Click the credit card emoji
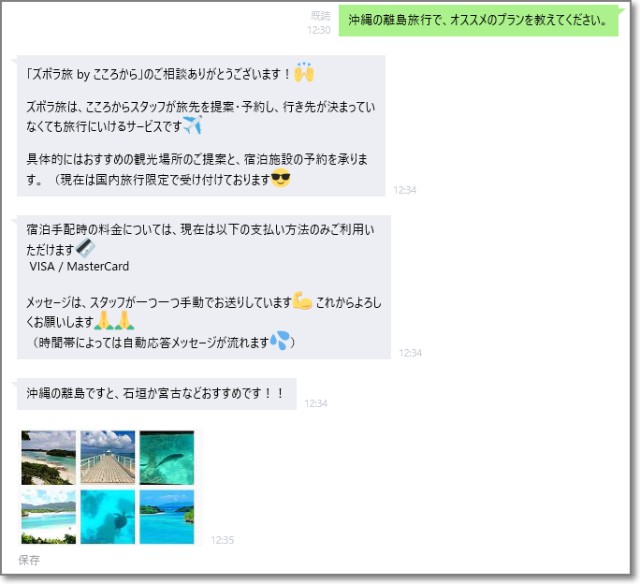The height and width of the screenshot is (584, 640). click(86, 248)
